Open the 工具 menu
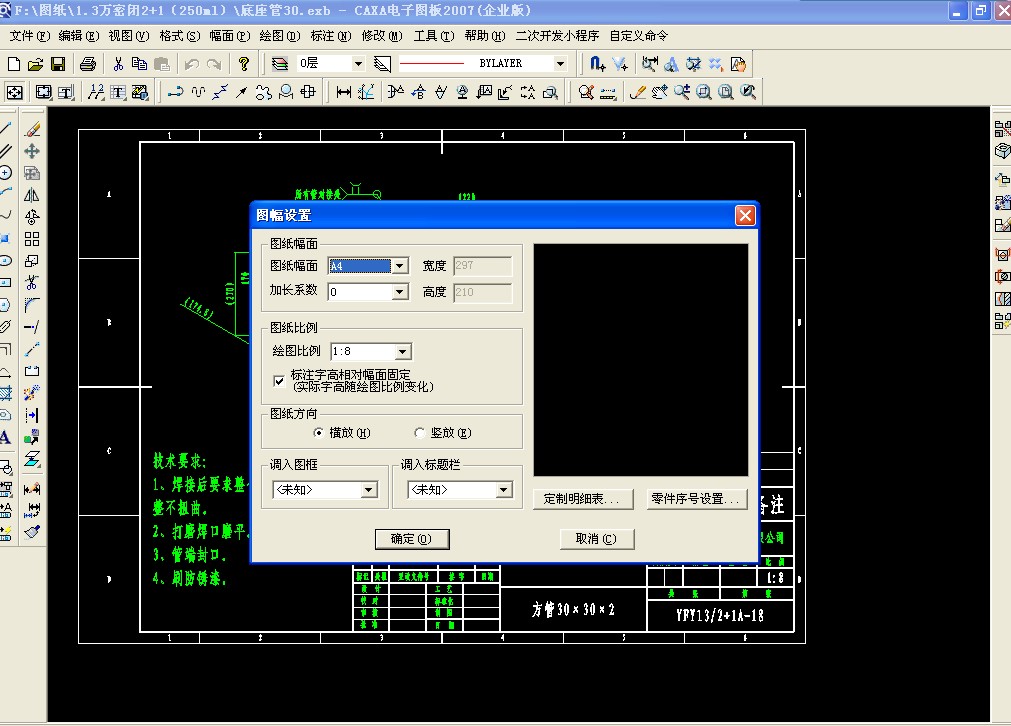The height and width of the screenshot is (726, 1011). click(x=434, y=36)
